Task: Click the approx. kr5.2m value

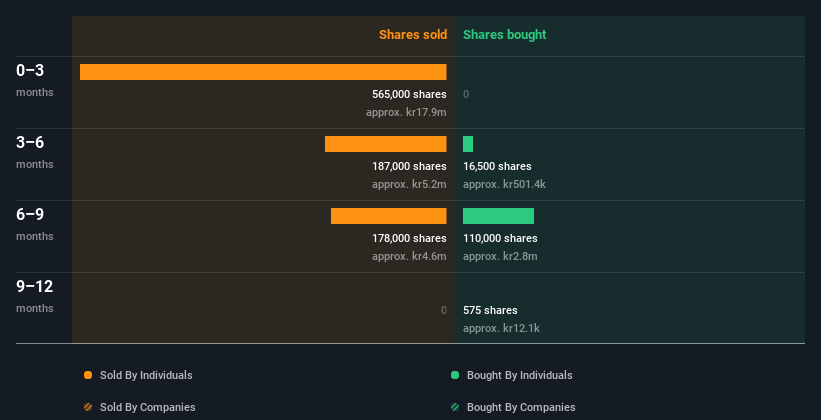Action: [409, 184]
